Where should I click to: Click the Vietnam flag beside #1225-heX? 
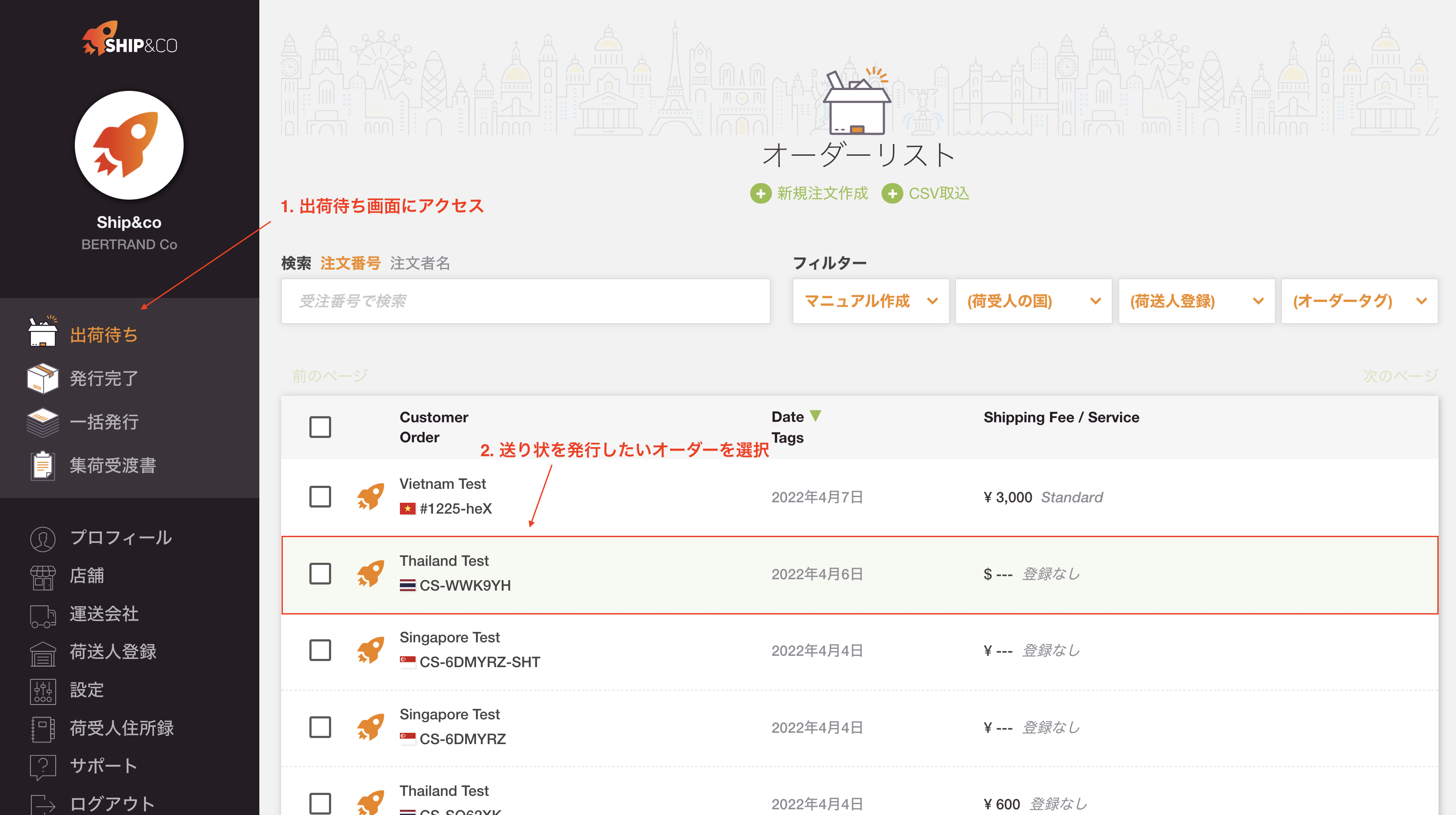click(408, 509)
